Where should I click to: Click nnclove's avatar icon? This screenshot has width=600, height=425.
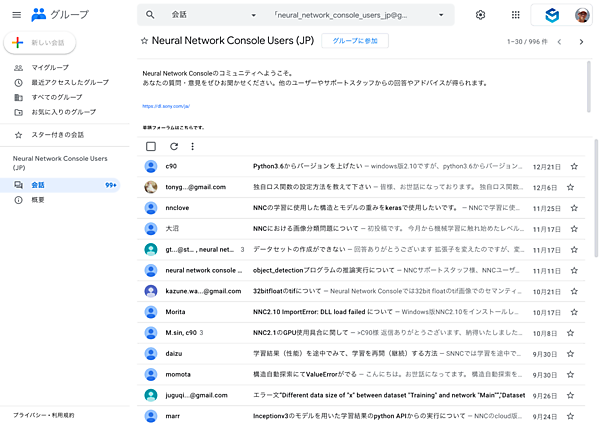point(151,208)
